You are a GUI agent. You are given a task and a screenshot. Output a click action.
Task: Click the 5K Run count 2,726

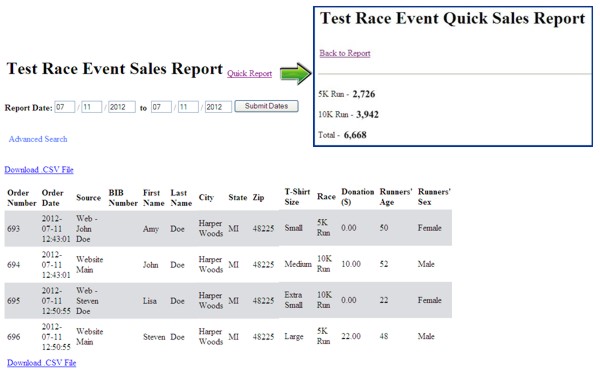tap(364, 94)
